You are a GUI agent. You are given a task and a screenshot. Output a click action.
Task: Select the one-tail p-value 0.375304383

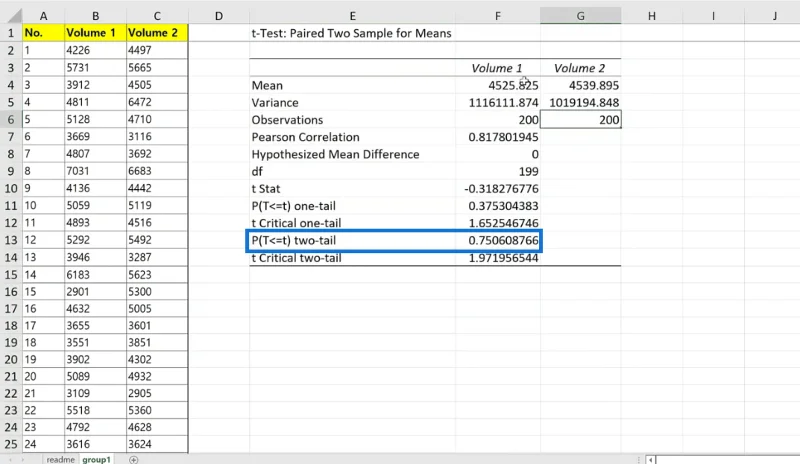pyautogui.click(x=498, y=206)
